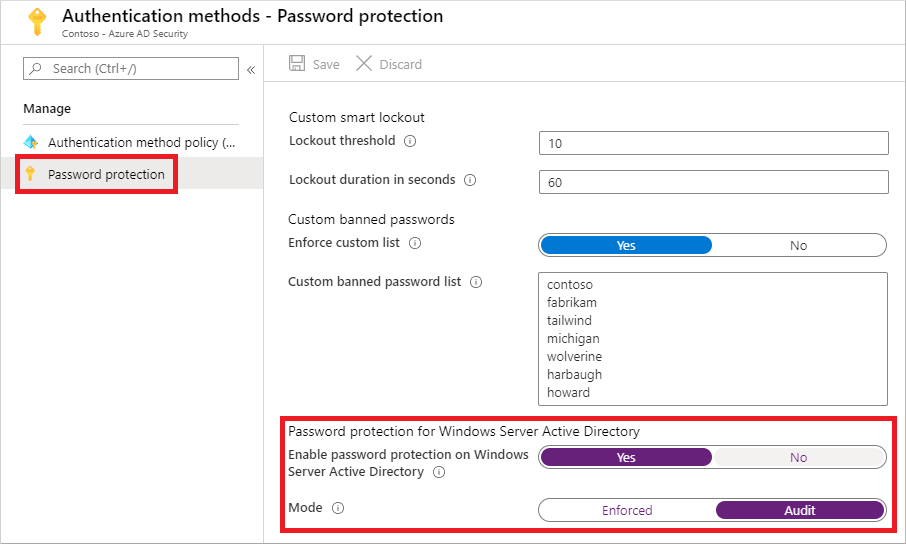The image size is (906, 544).
Task: Click the Save disk icon
Action: [297, 64]
